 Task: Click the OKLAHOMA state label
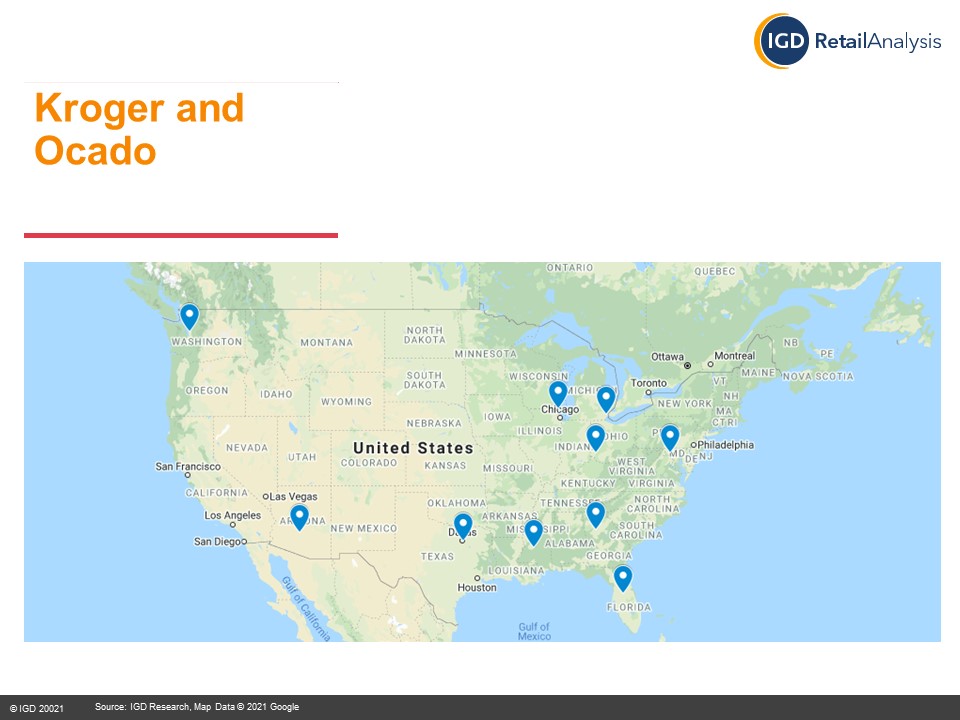point(457,503)
